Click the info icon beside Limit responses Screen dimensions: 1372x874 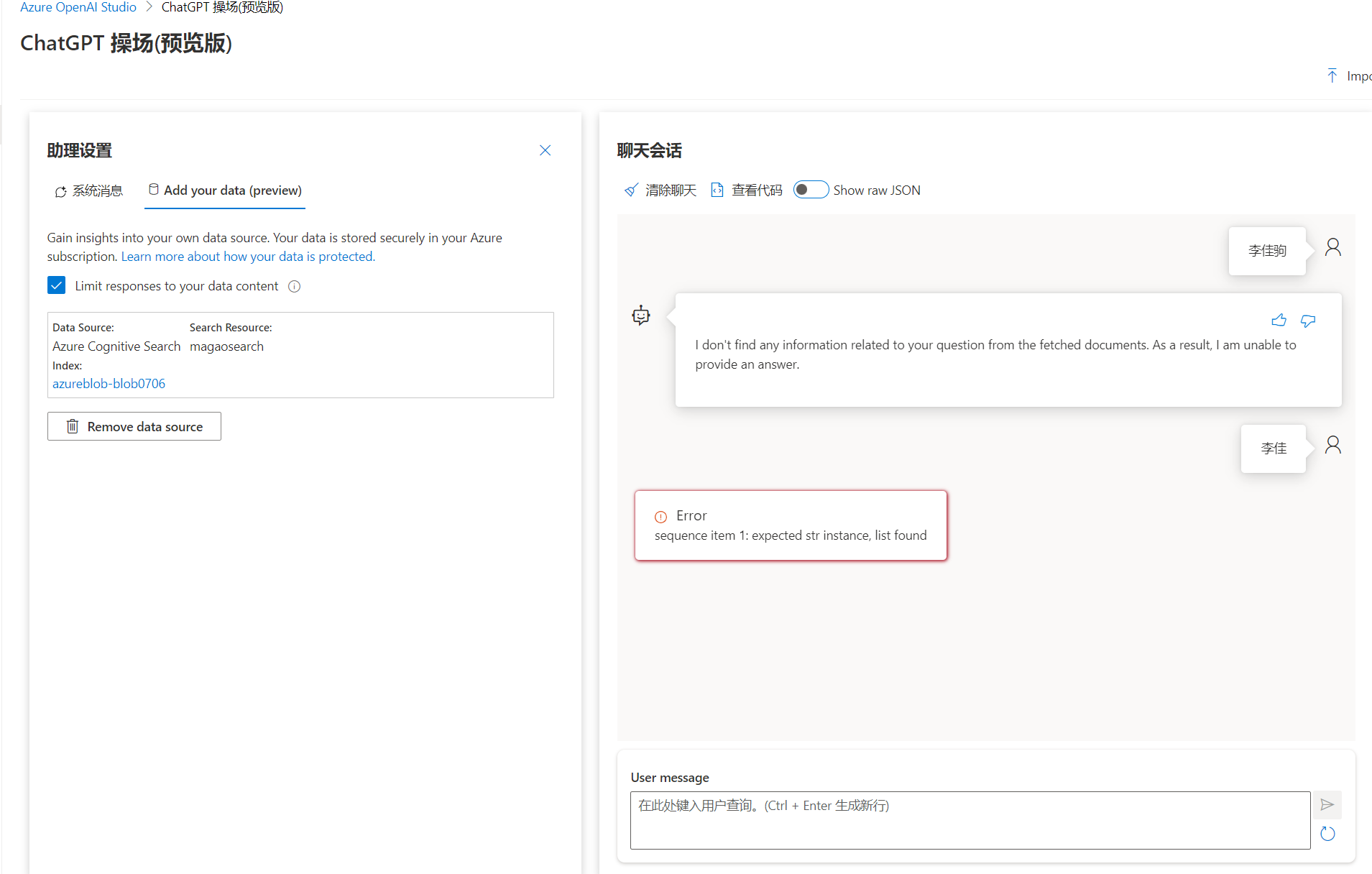tap(294, 286)
